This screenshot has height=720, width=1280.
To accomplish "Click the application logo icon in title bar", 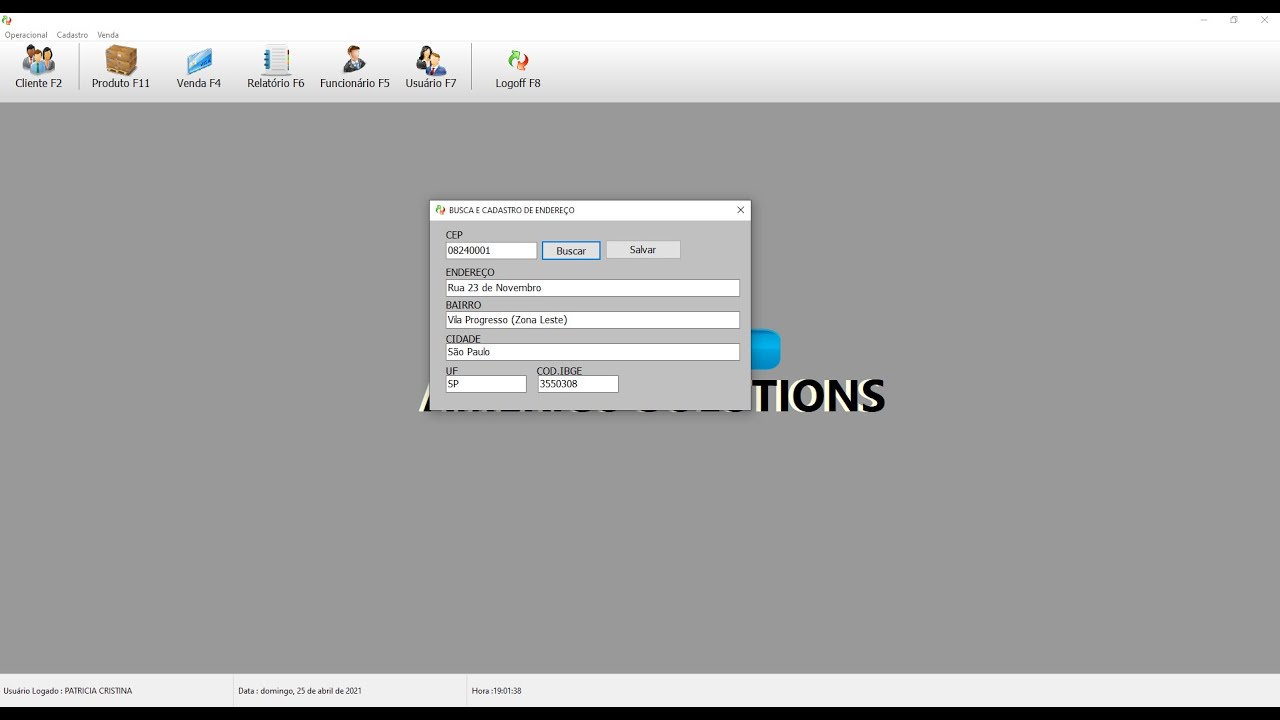I will (x=7, y=20).
